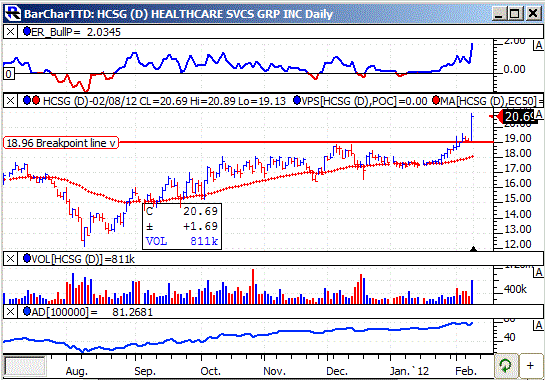Click the zero-line '0' label box
The height and width of the screenshot is (380, 545).
click(9, 74)
